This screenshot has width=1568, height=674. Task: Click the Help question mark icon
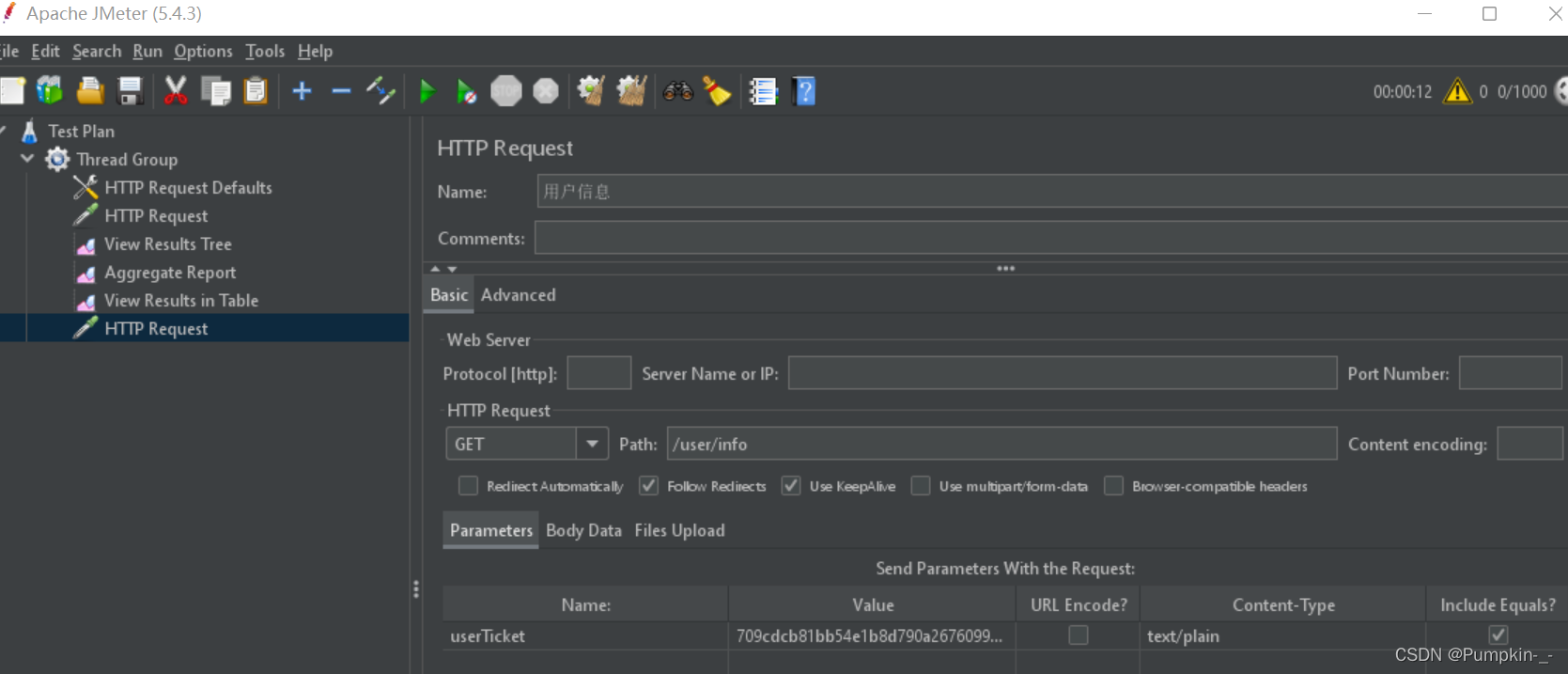tap(804, 91)
